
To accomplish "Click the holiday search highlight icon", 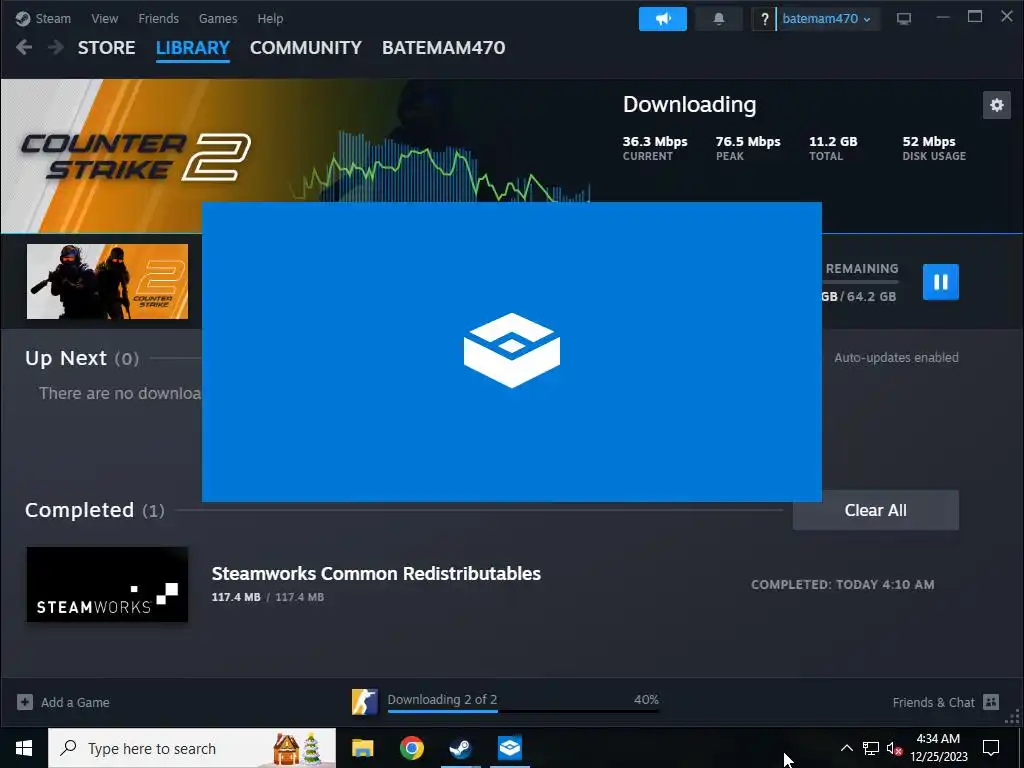I will (297, 748).
